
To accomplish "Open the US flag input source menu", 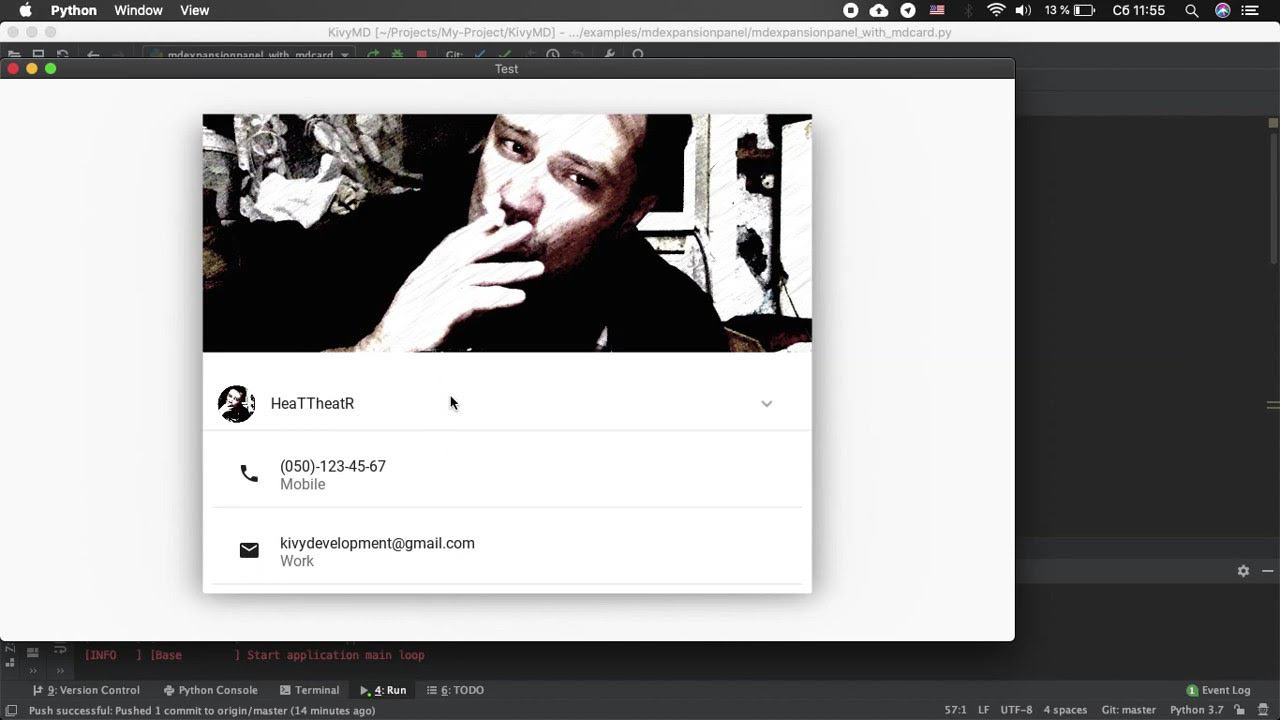I will click(x=937, y=10).
